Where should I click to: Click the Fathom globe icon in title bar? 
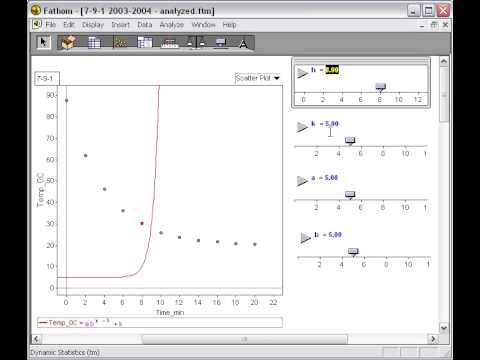tap(35, 10)
